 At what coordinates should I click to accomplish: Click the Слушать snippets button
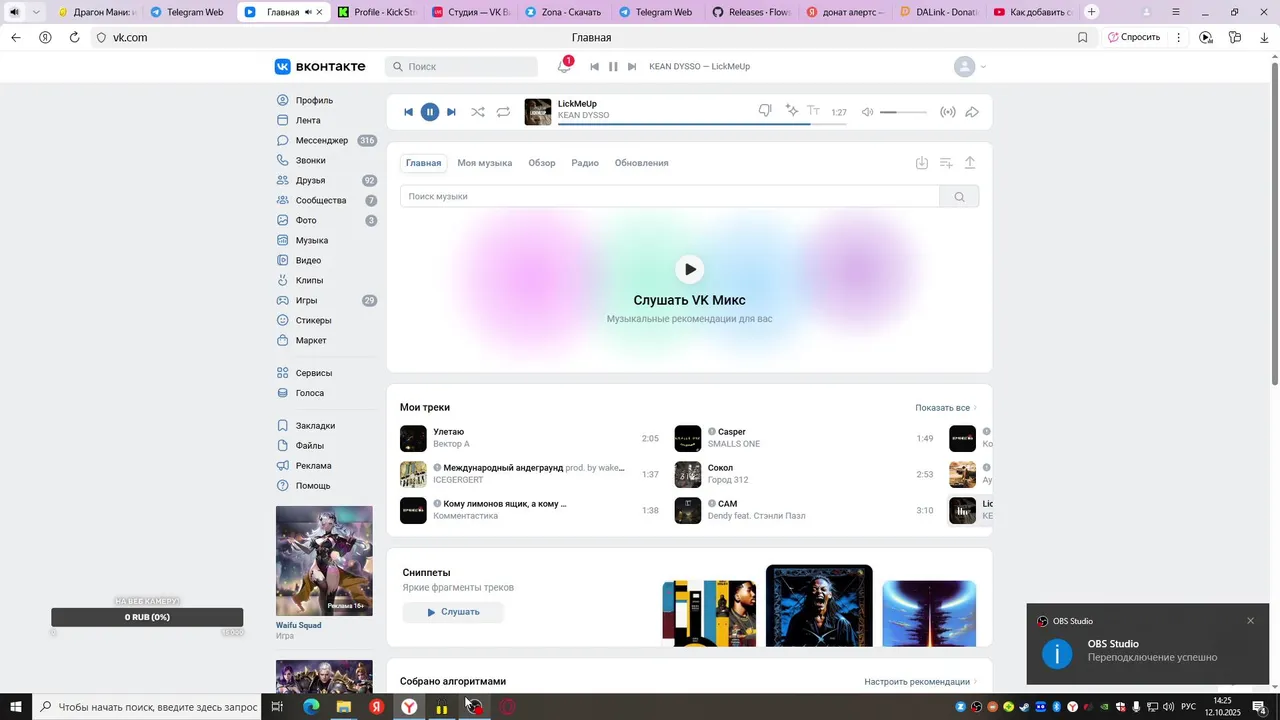[453, 612]
